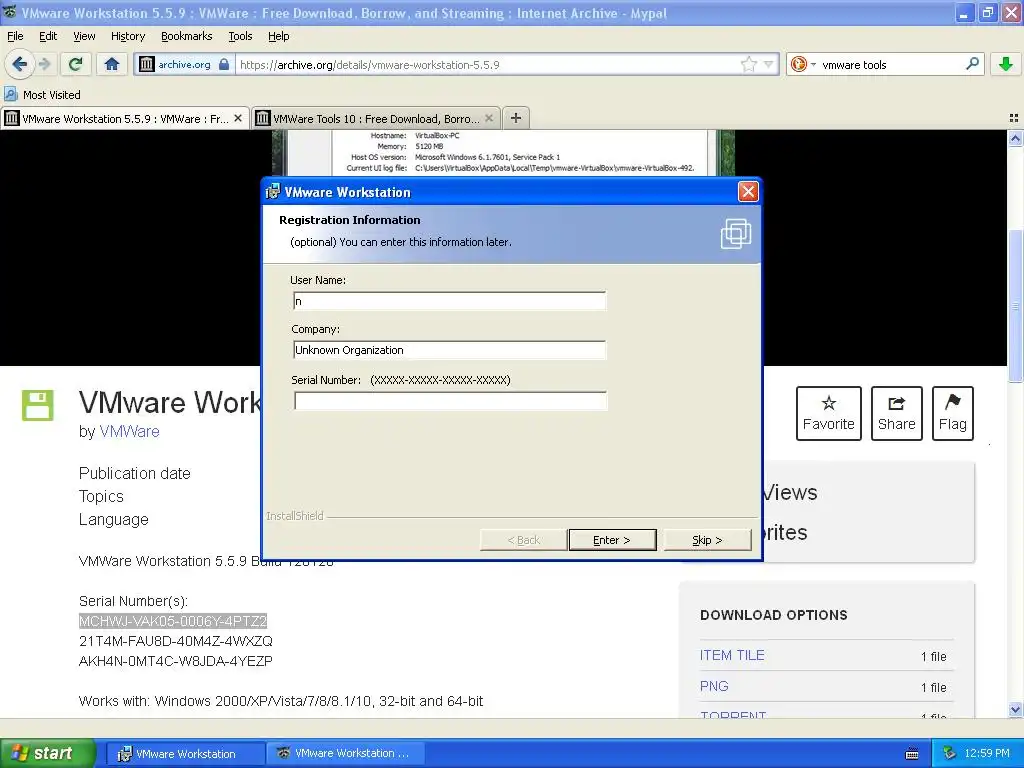The width and height of the screenshot is (1024, 768).
Task: Click serial number 21T4M-FAU8D-40M4Z-4WXZQ
Action: click(176, 641)
